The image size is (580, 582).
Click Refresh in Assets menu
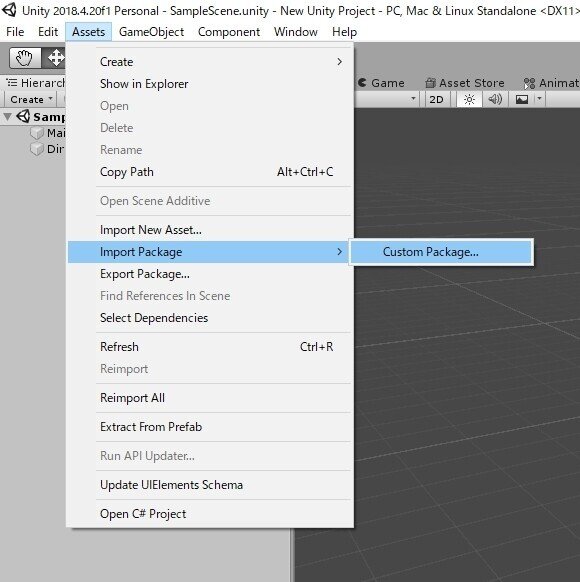coord(209,347)
